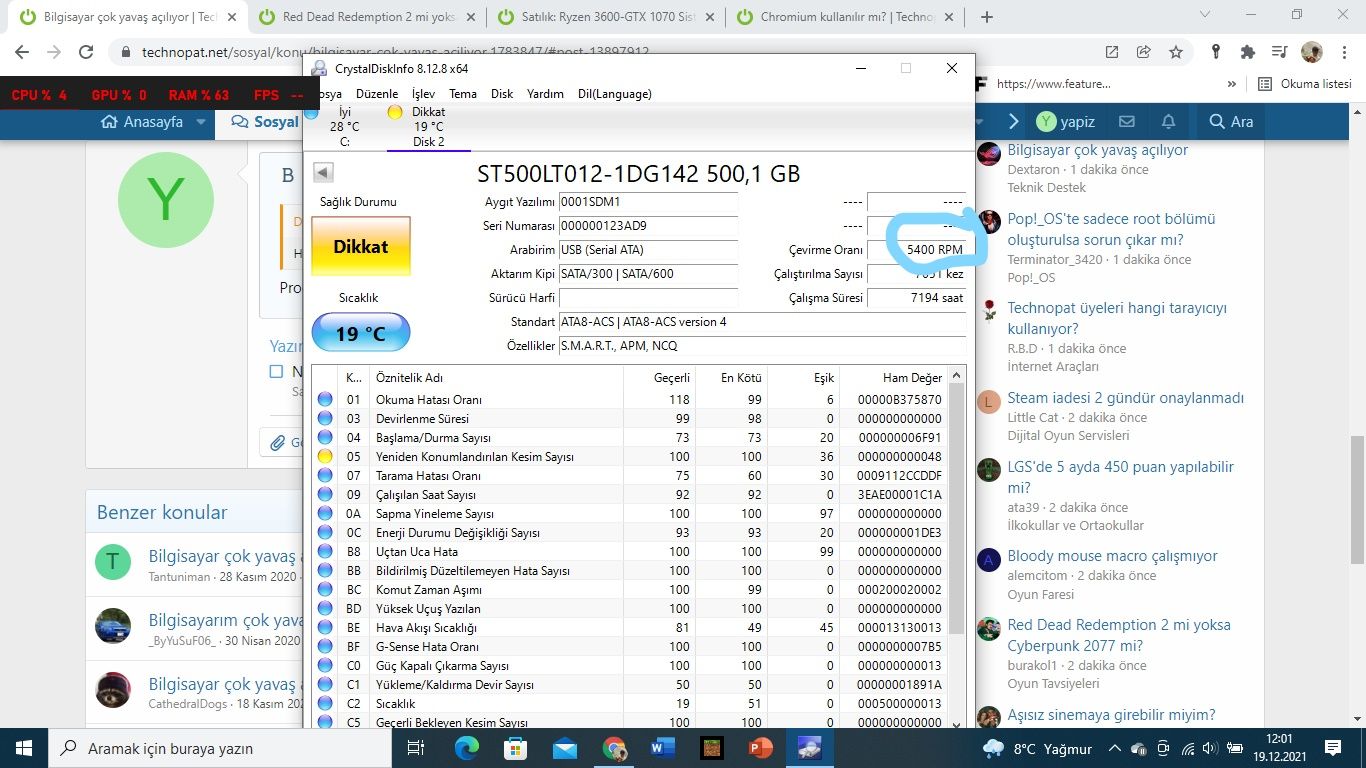Image resolution: width=1366 pixels, height=768 pixels.
Task: Click the yellow Dikkat health status button
Action: [x=360, y=246]
